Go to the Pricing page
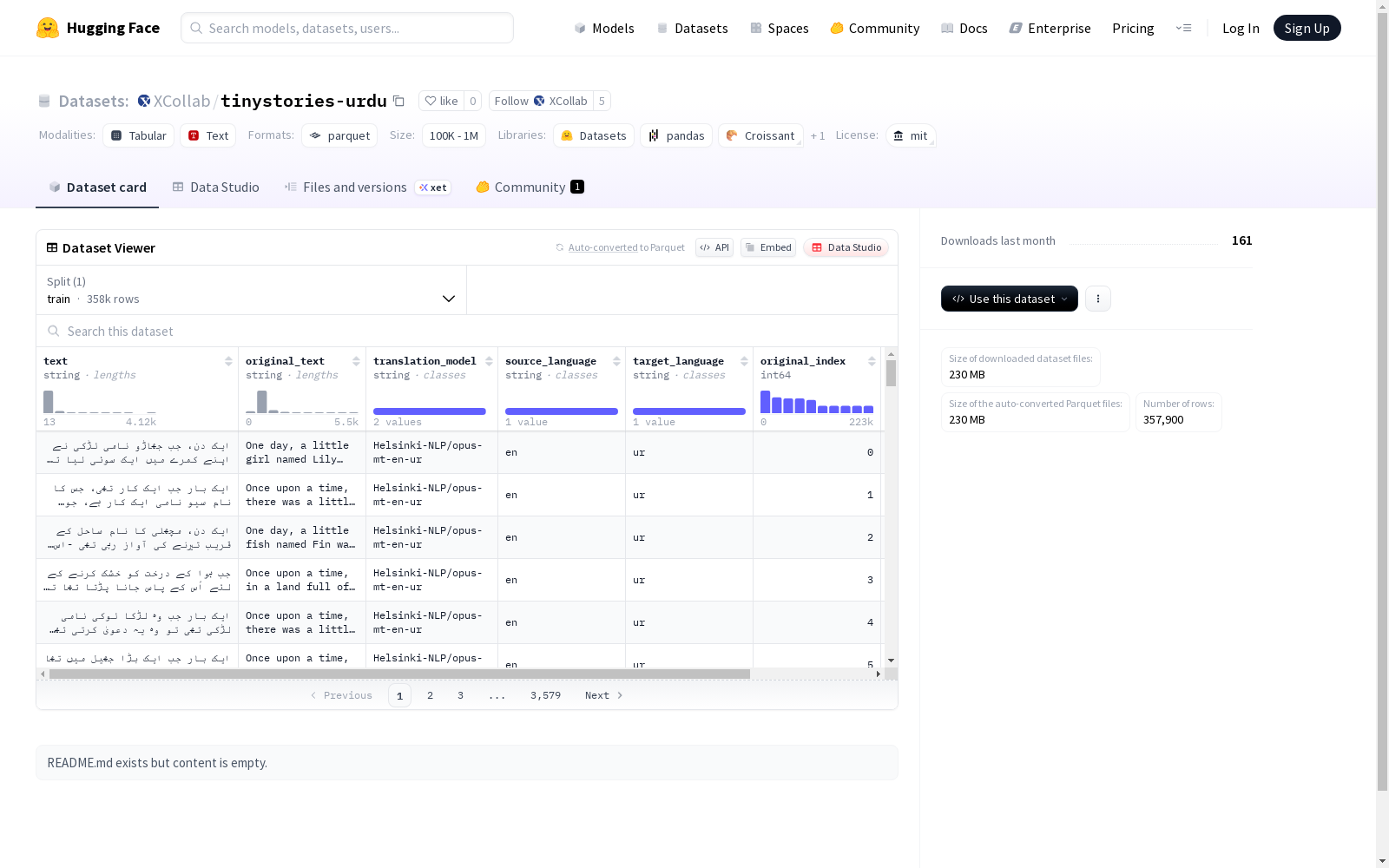Screen dimensions: 1389x868 tap(1133, 28)
